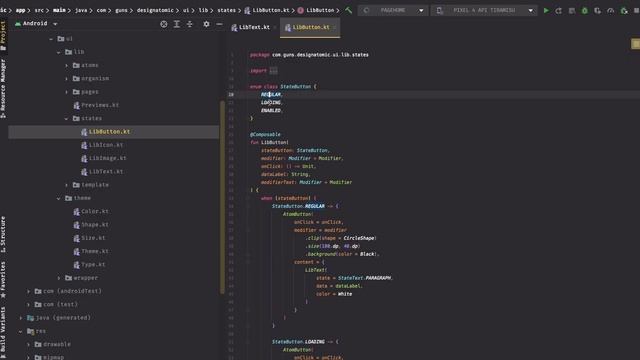Viewport: 640px width, 360px height.
Task: Collapse the states folder arrow
Action: click(67, 118)
